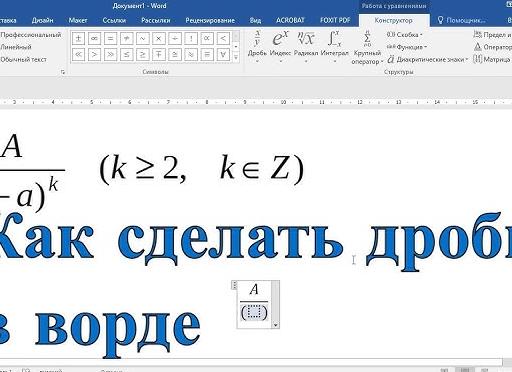Open the Функция function menu
The width and height of the screenshot is (512, 372).
point(407,47)
